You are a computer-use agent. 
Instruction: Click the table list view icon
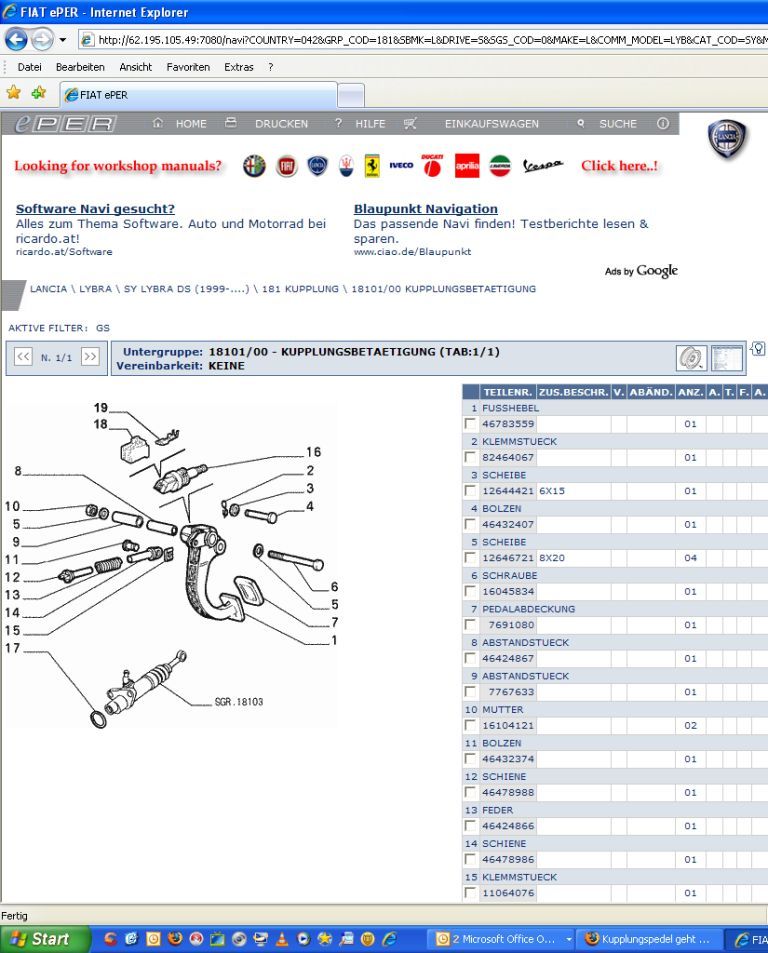727,357
